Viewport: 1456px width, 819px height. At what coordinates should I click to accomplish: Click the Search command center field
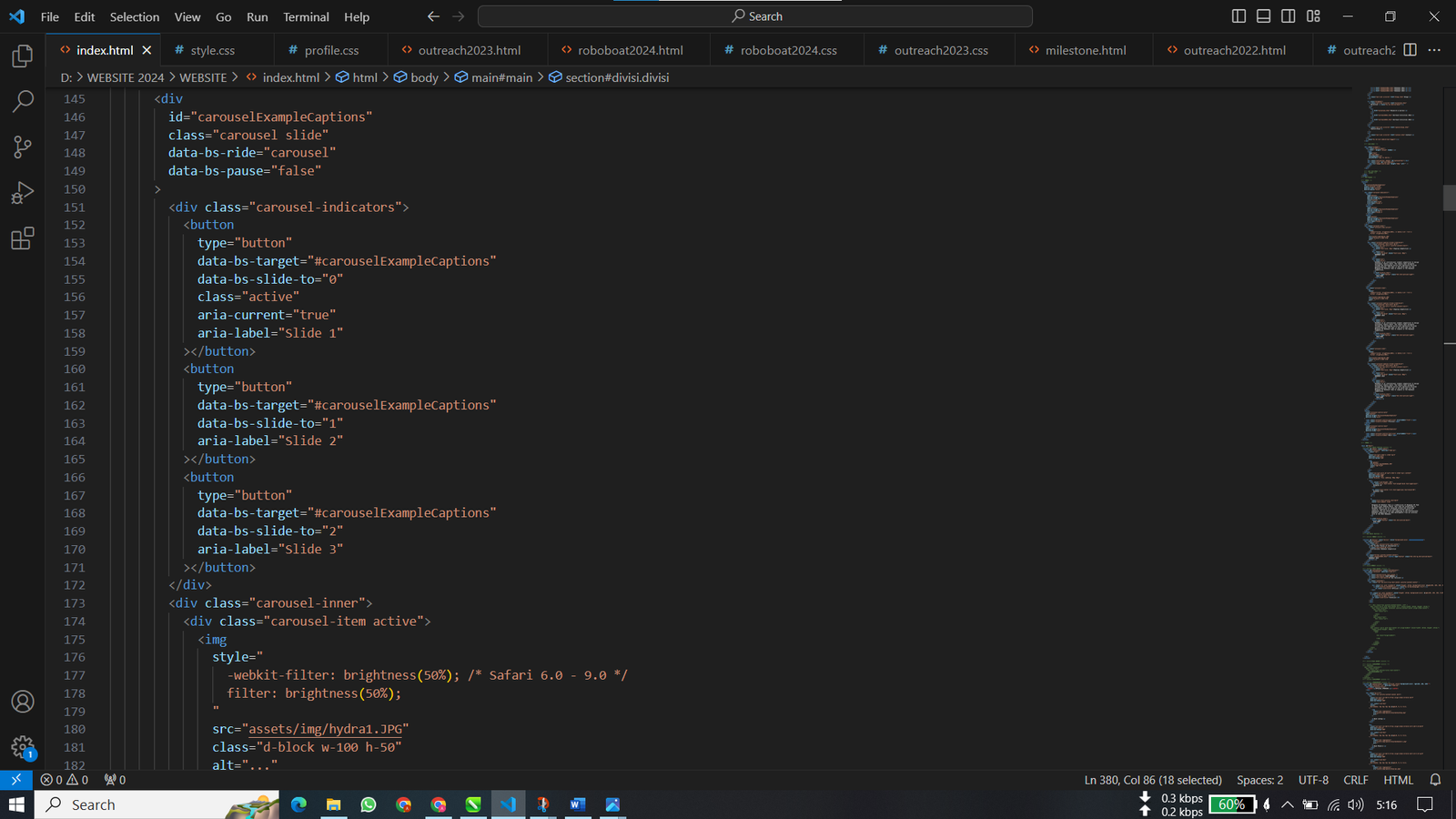point(755,16)
